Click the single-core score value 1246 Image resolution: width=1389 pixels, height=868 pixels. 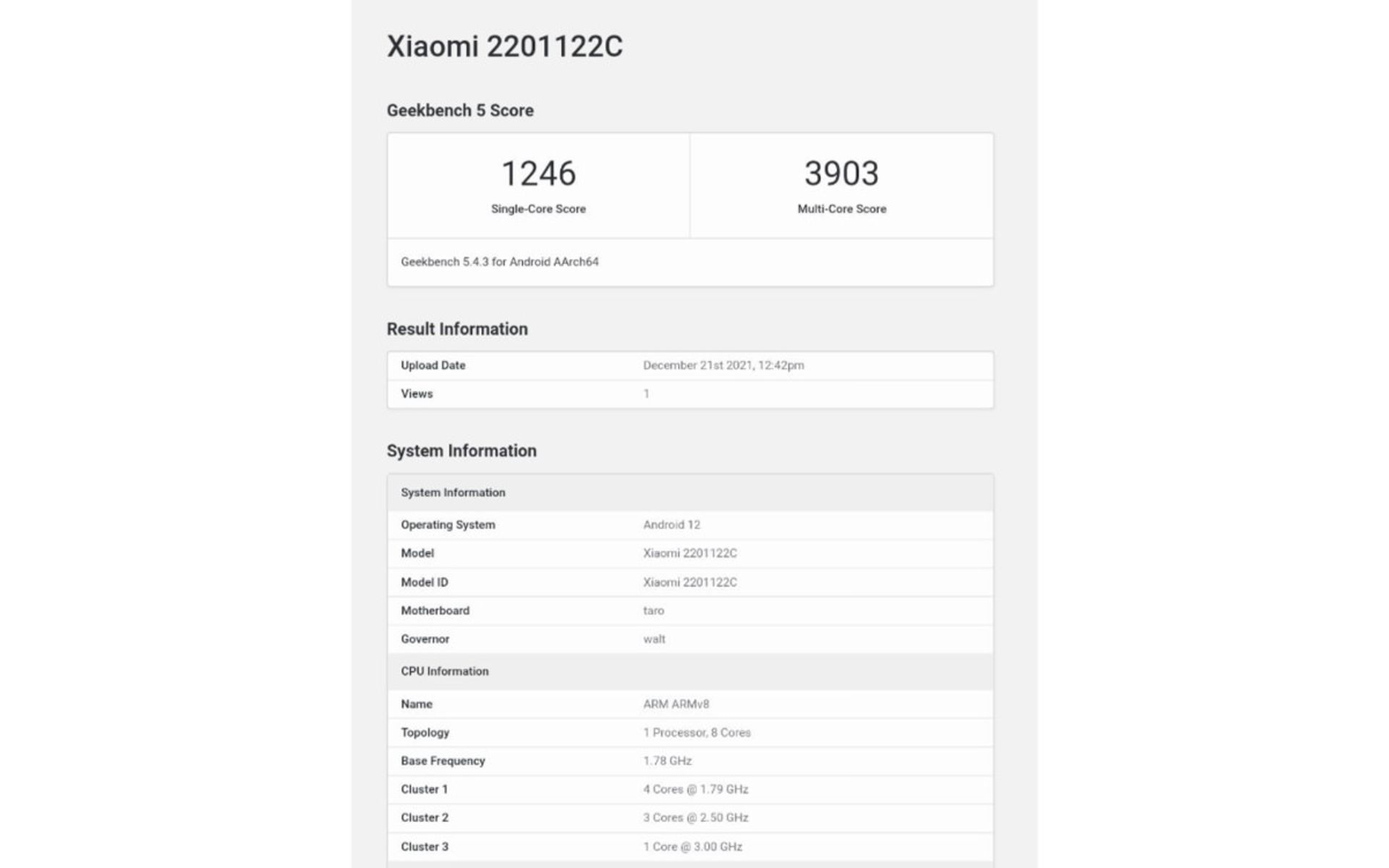538,174
